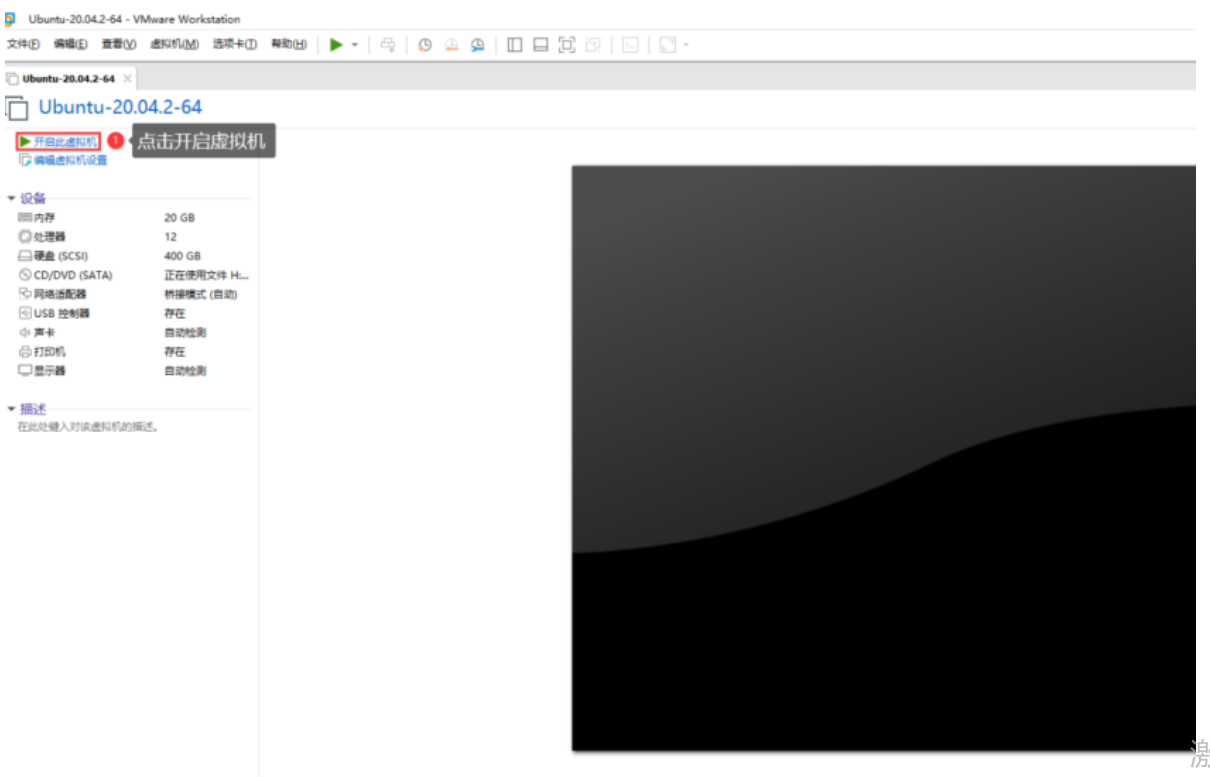Click the 存在 value beside USB 控制器

coord(174,313)
